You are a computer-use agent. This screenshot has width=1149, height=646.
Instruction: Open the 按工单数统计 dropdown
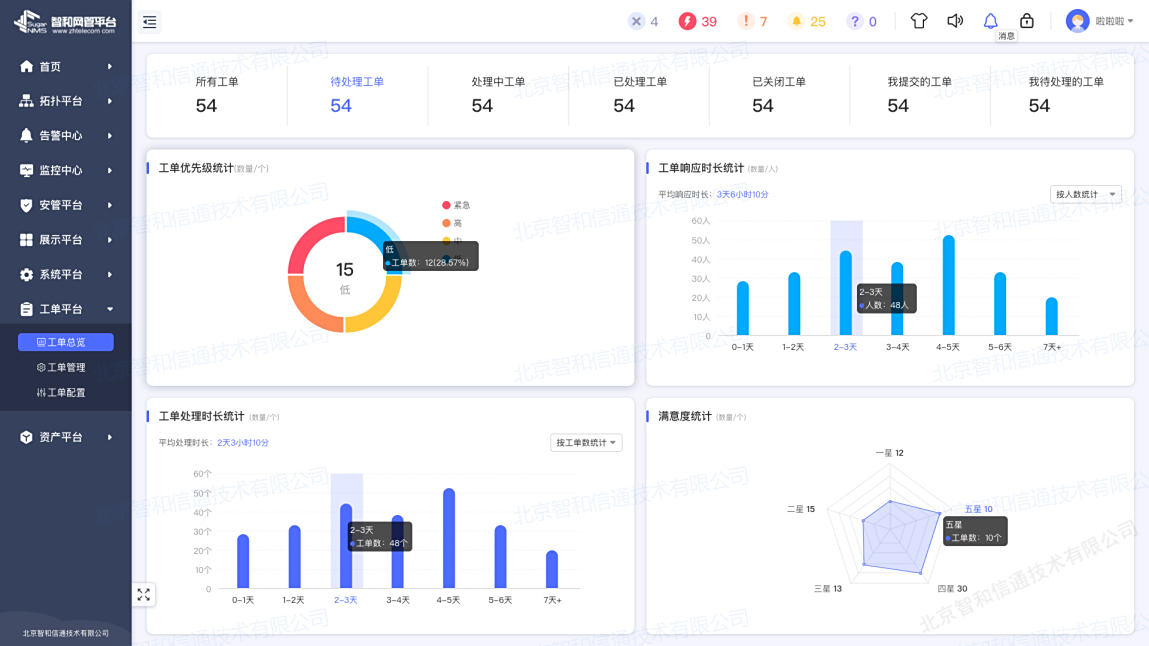586,442
